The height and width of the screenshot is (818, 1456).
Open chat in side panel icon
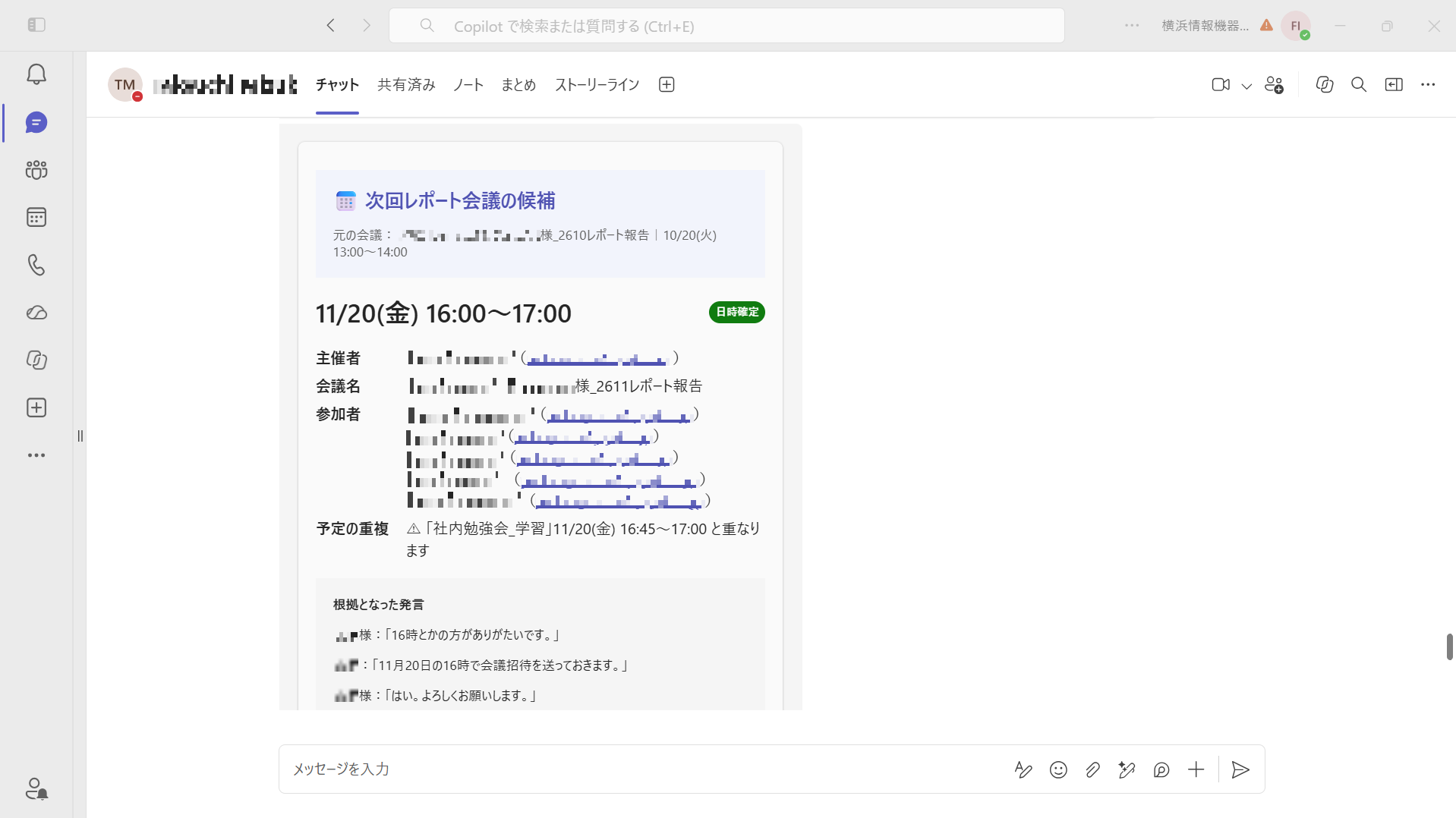click(x=1394, y=85)
